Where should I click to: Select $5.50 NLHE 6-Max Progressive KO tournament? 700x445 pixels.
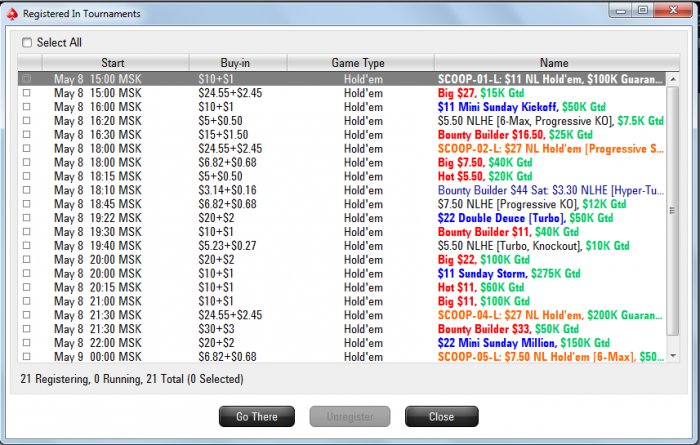[x=550, y=121]
